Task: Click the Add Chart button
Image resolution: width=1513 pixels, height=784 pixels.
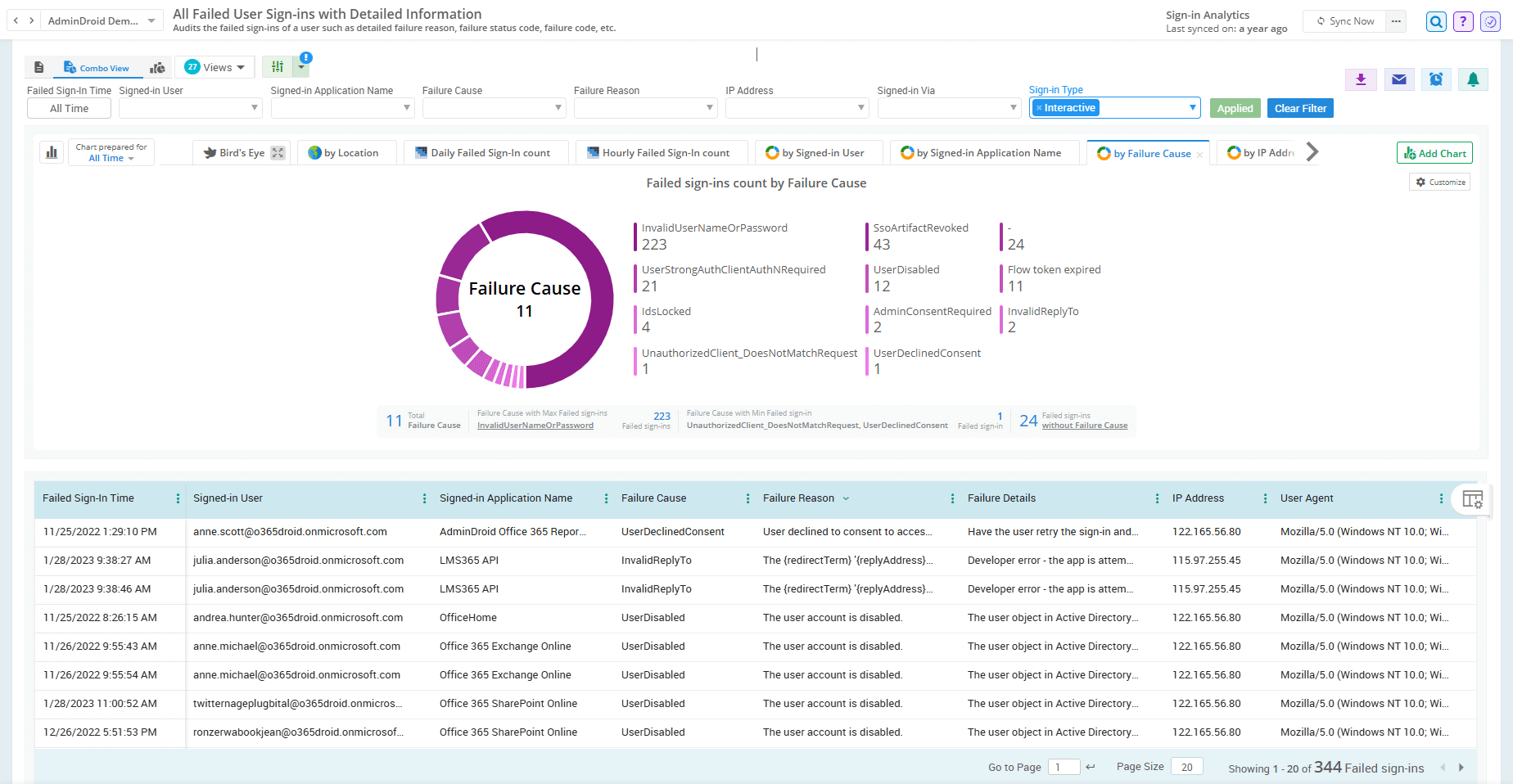Action: point(1434,152)
